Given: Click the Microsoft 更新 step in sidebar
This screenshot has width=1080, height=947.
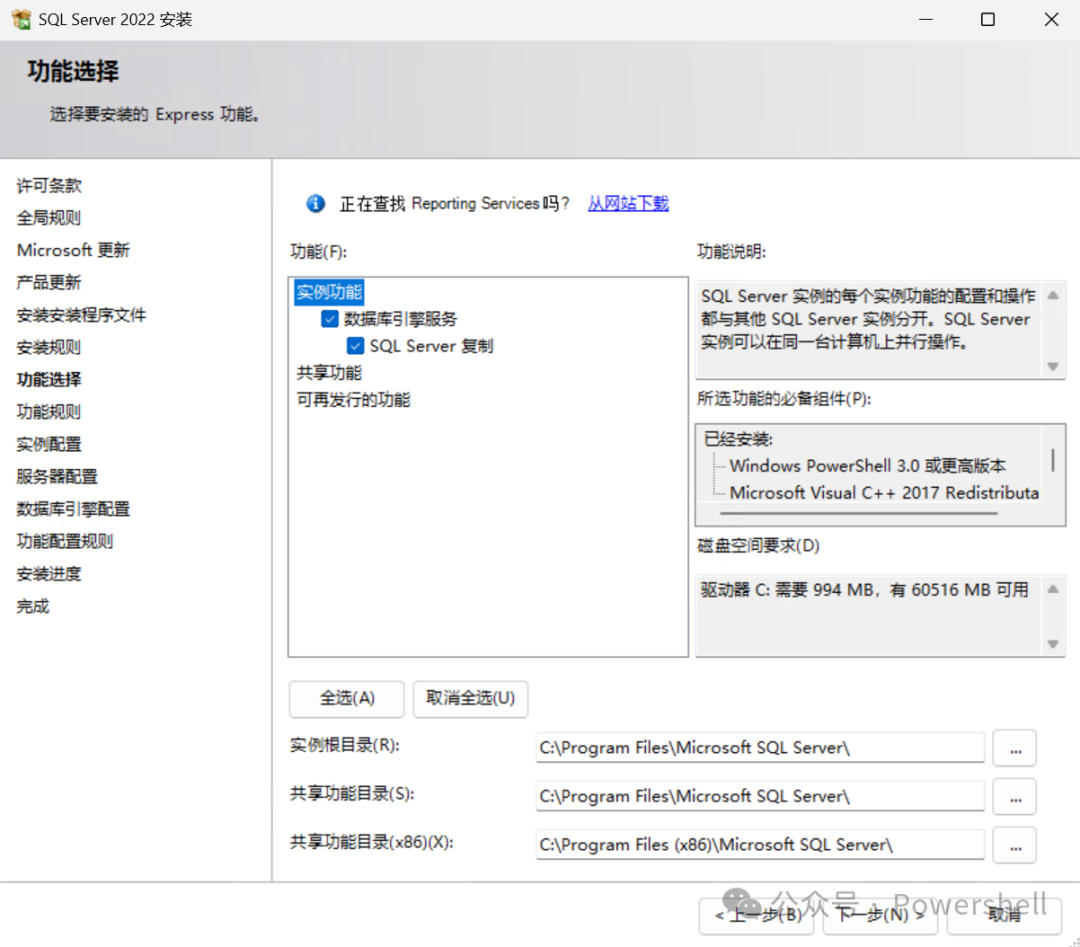Looking at the screenshot, I should pos(73,250).
